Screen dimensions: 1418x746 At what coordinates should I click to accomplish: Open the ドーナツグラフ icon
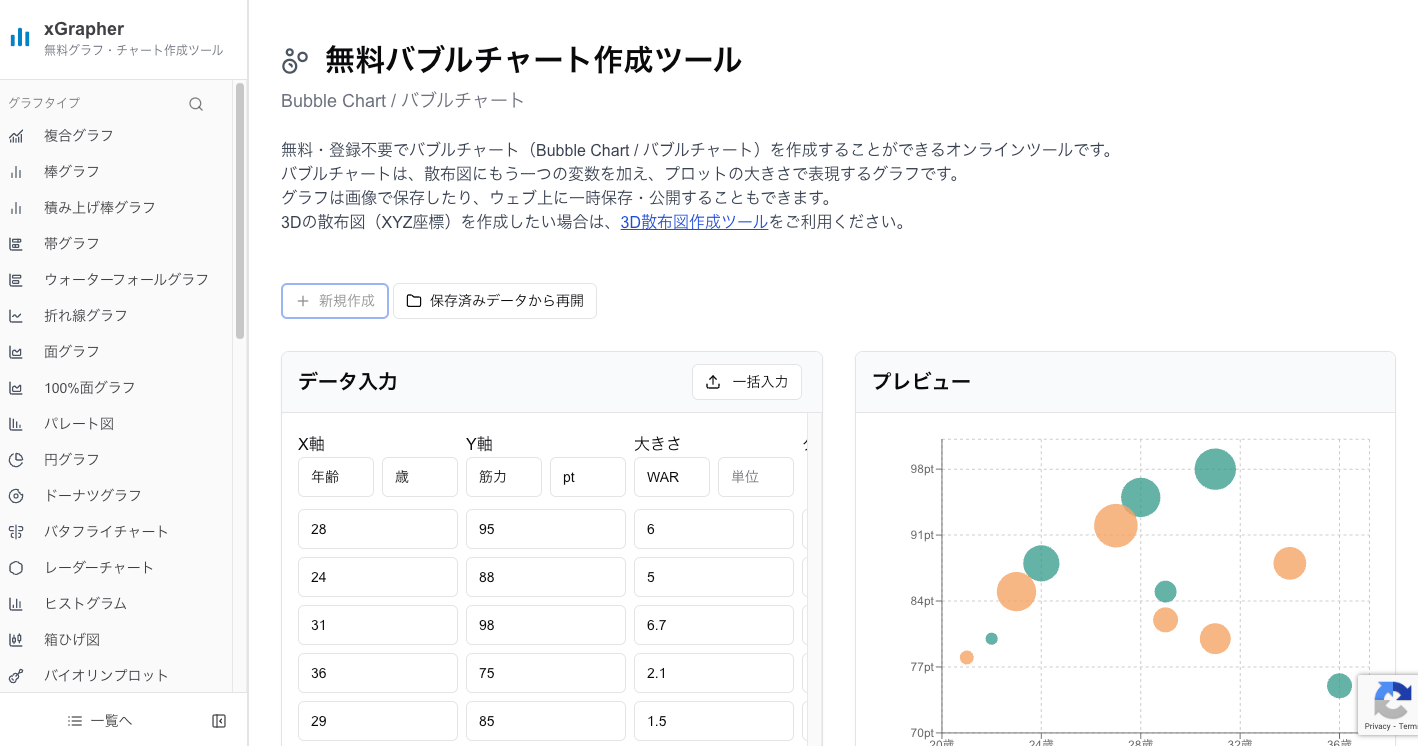pos(16,496)
